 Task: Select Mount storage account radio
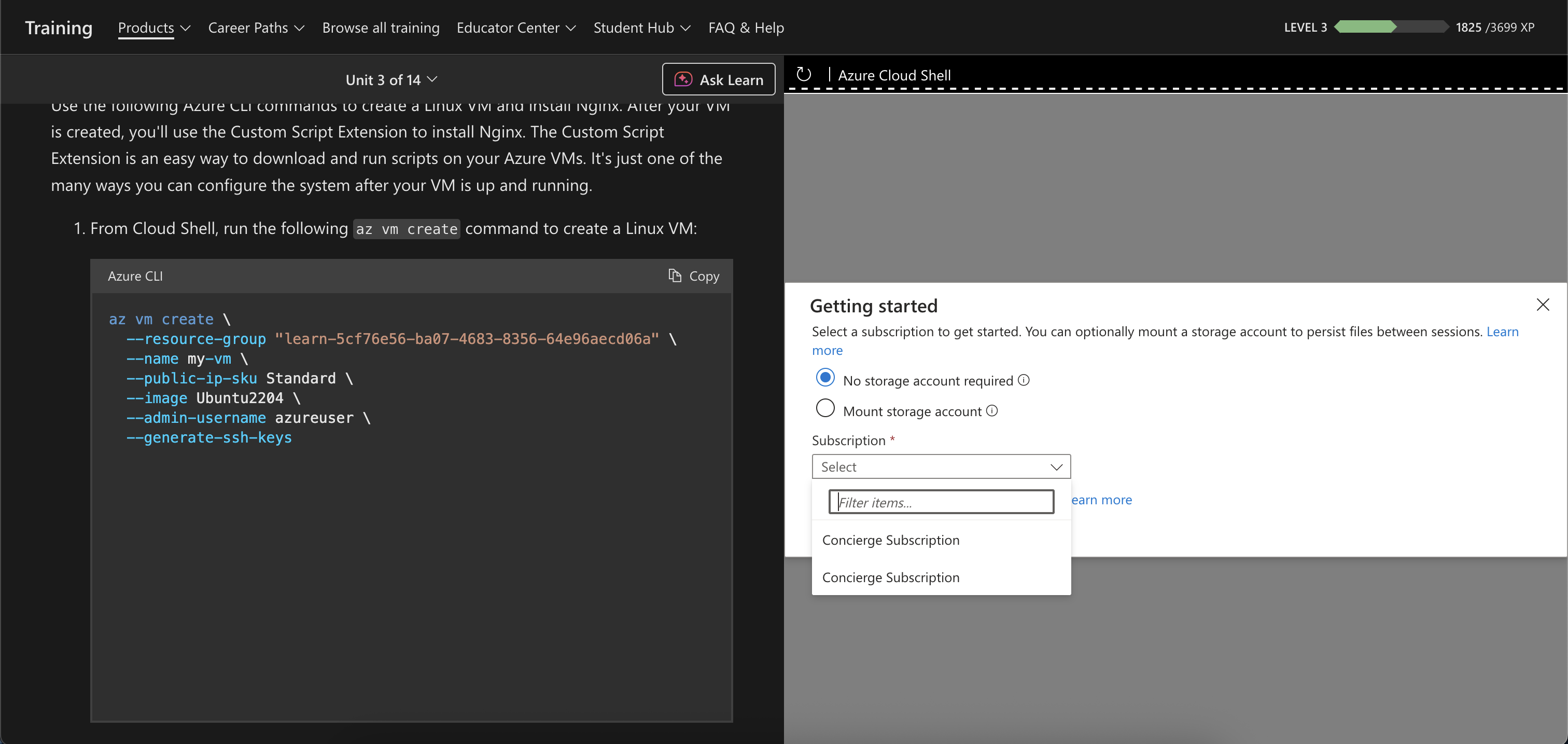(825, 408)
